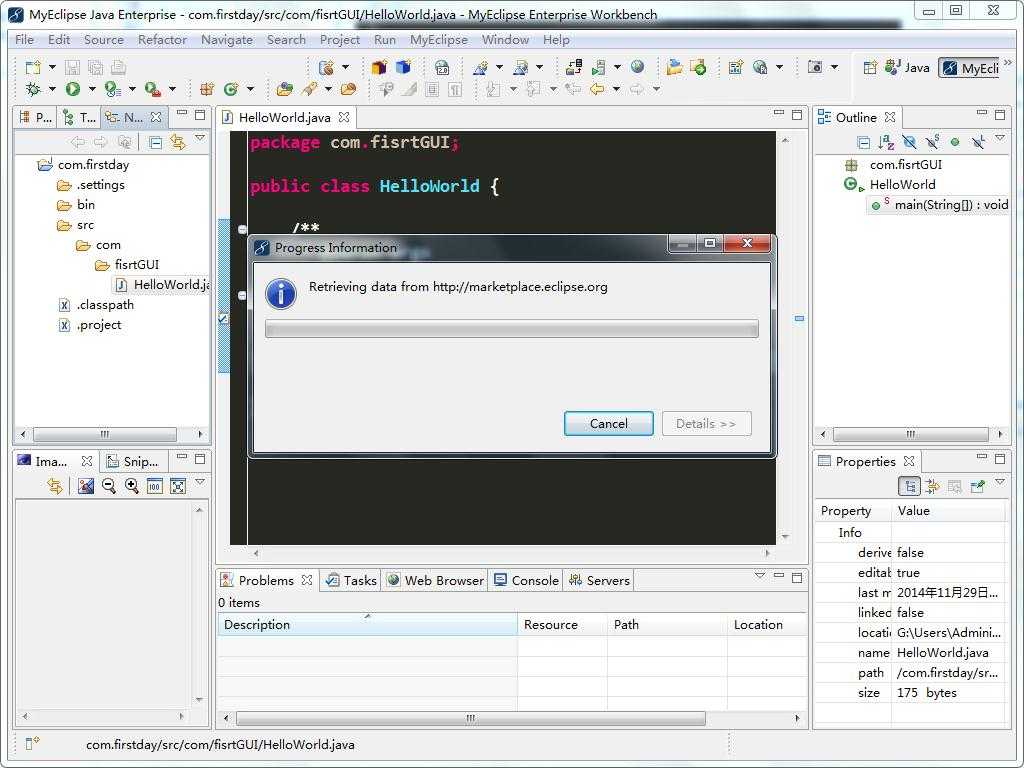Open the Web Browser globe toolbar icon

point(637,67)
